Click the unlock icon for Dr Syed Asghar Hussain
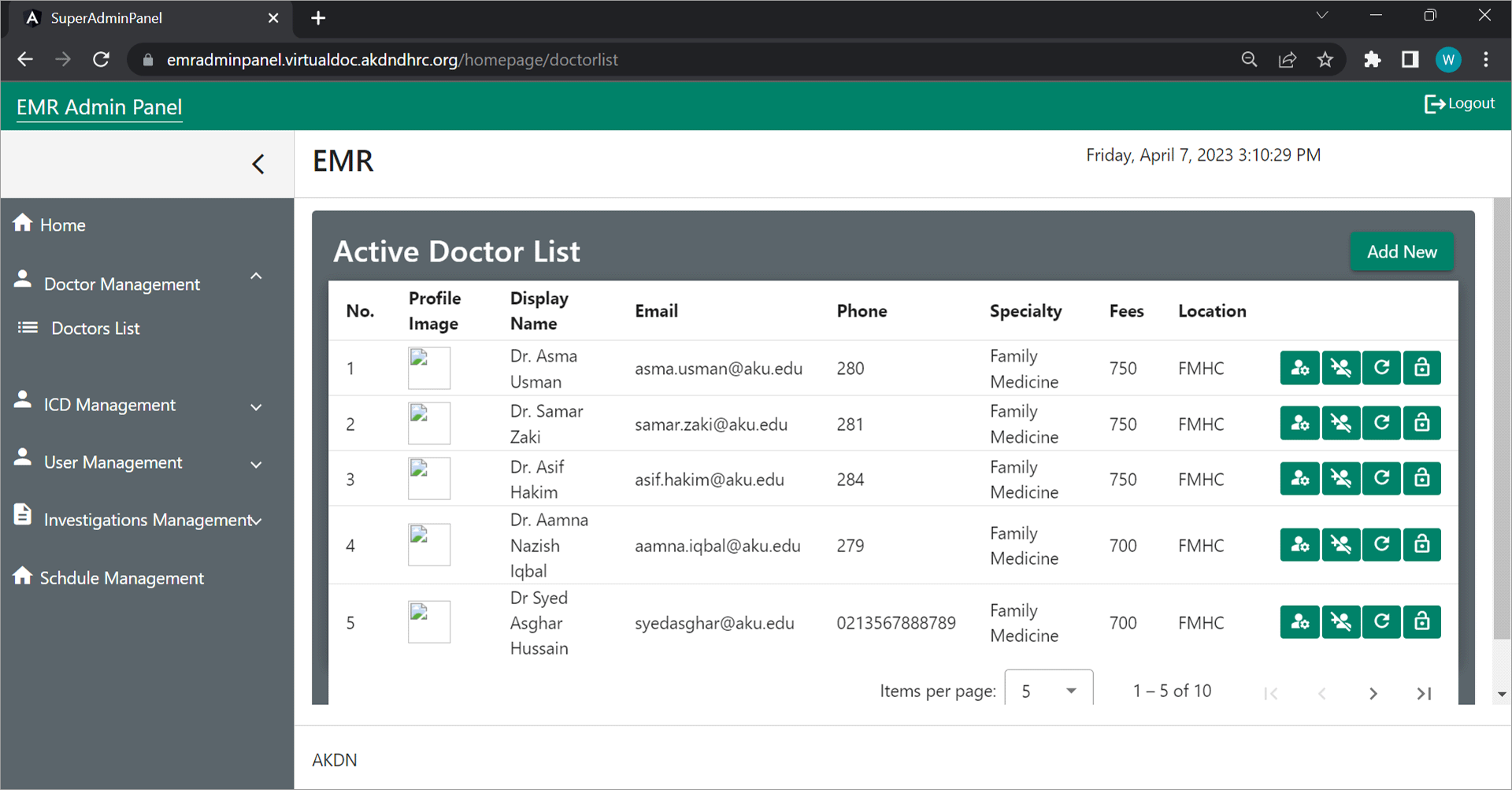The width and height of the screenshot is (1512, 790). [x=1421, y=621]
